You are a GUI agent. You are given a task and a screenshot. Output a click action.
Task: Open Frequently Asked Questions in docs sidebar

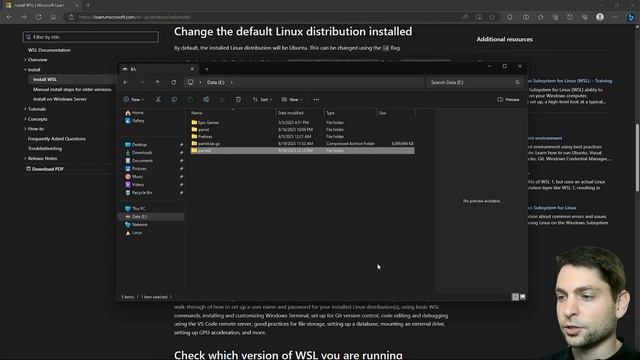[x=57, y=139]
